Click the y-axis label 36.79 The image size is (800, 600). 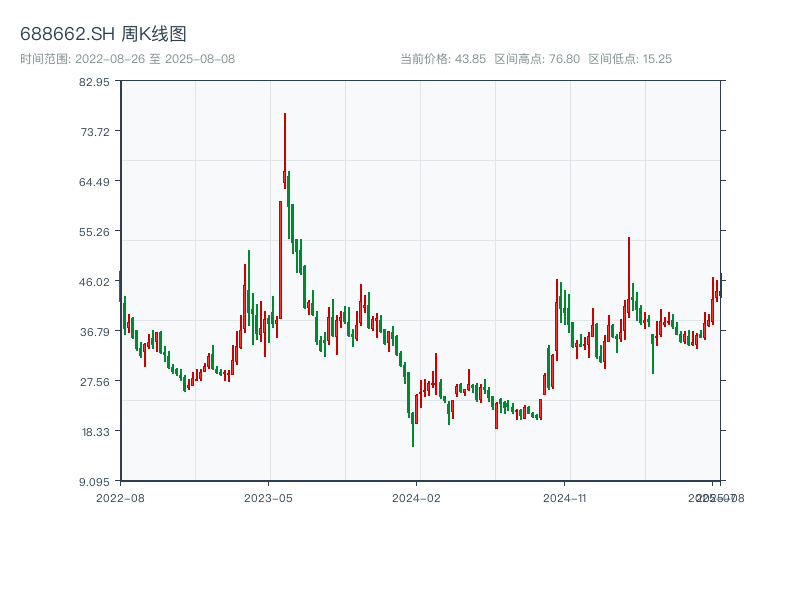[x=95, y=332]
